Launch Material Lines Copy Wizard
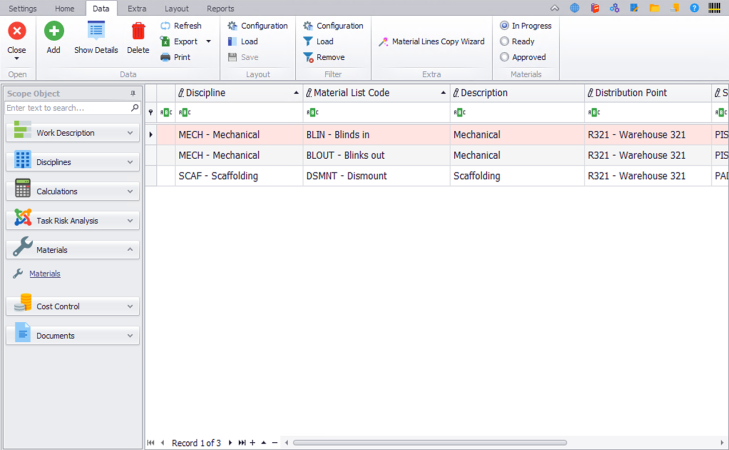The height and width of the screenshot is (450, 729). [x=432, y=42]
